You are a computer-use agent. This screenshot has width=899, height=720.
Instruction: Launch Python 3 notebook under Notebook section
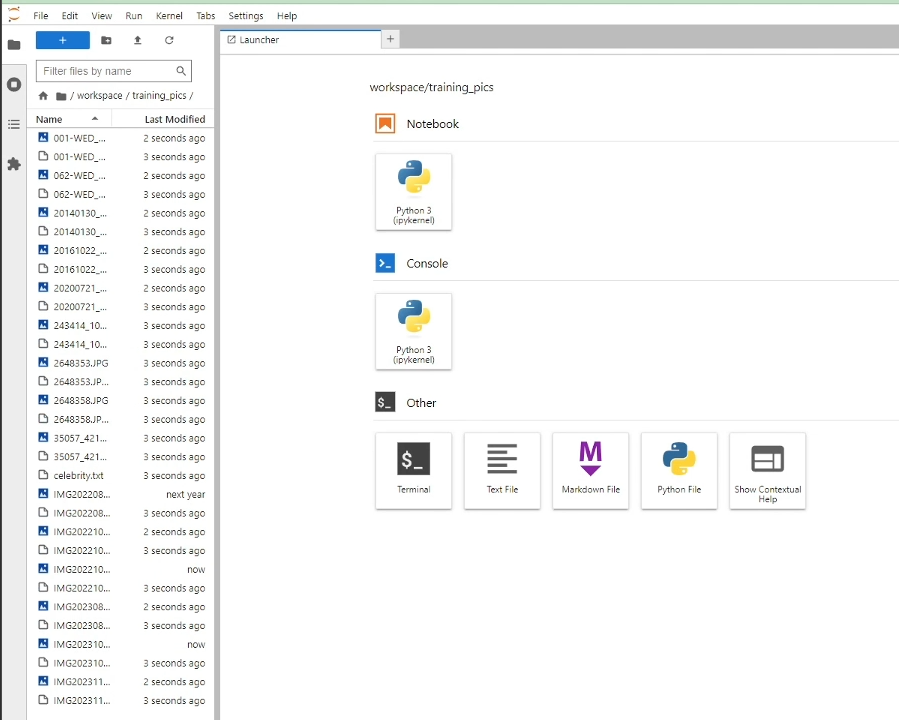point(413,191)
